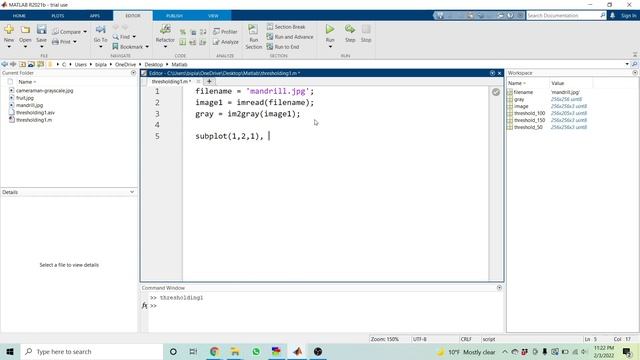Click the MATLAB taskbar icon
This screenshot has height=360, width=640.
[x=298, y=351]
